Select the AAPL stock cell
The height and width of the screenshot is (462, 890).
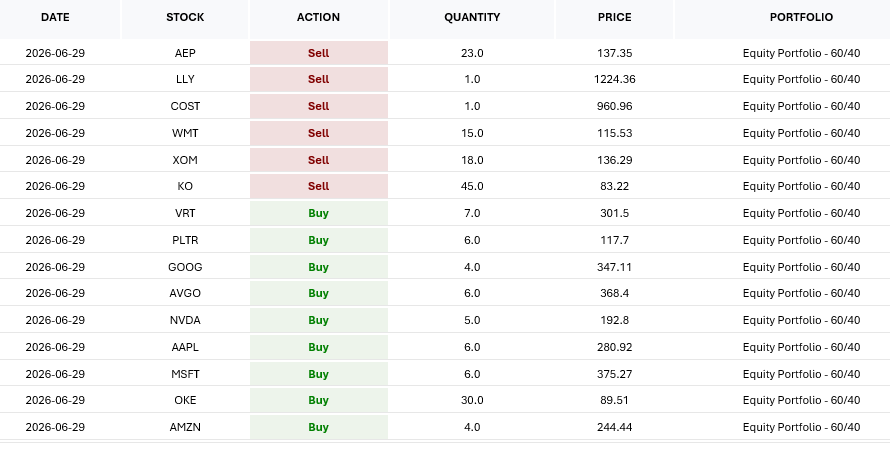pos(185,347)
